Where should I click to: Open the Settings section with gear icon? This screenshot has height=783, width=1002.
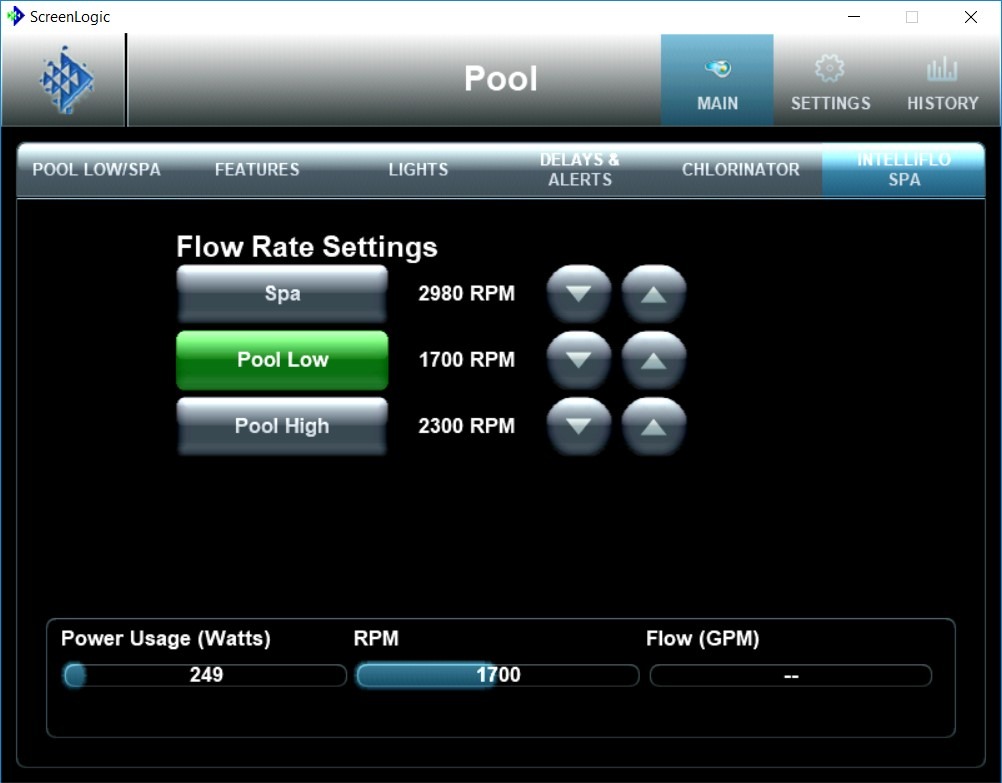(830, 80)
